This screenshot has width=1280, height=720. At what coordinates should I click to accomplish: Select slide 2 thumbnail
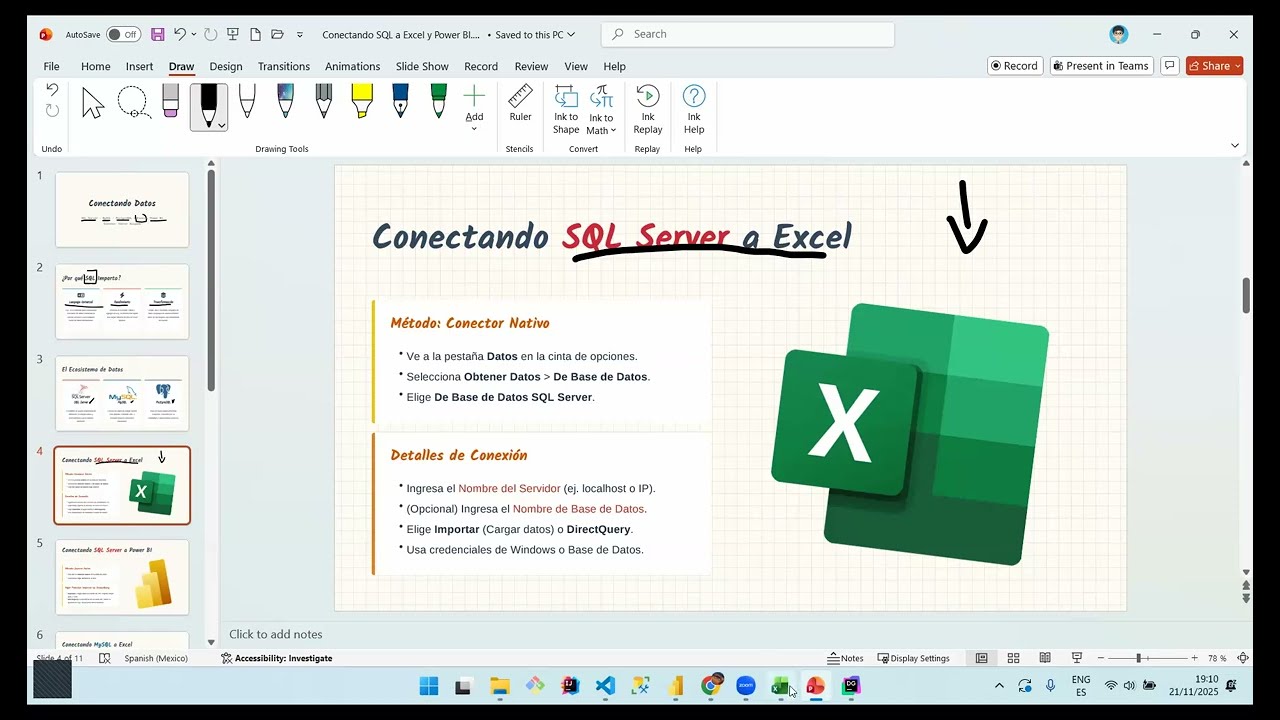click(x=122, y=302)
